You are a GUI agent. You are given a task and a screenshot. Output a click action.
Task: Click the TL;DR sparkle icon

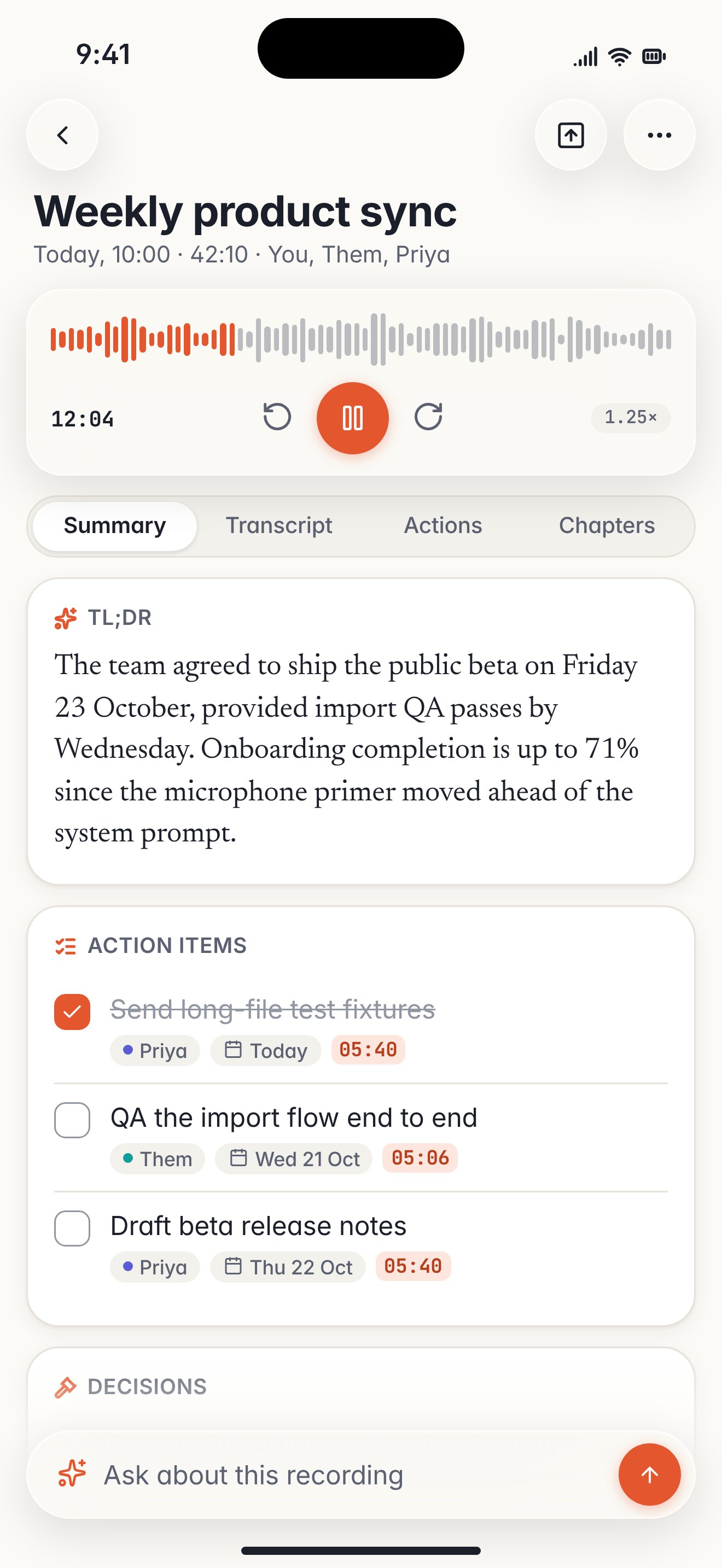66,618
